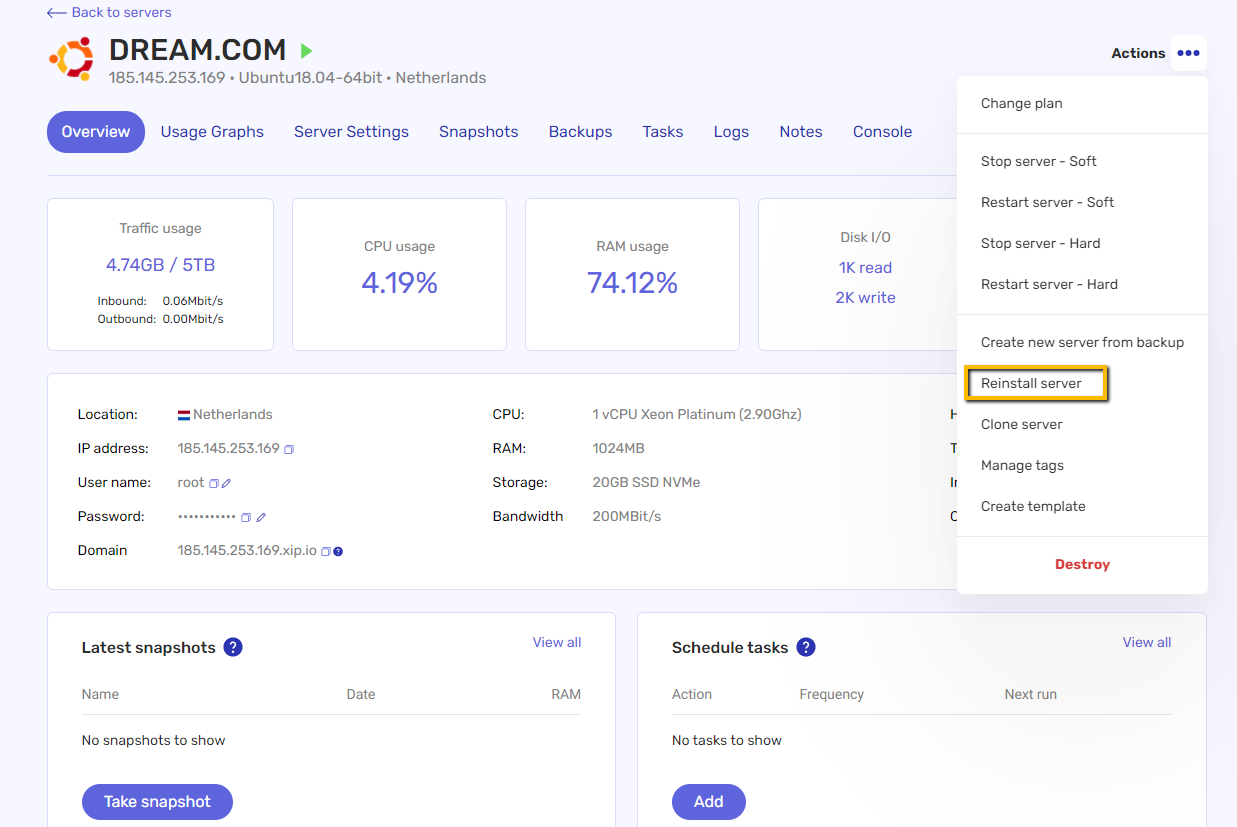Viewport: 1237px width, 827px height.
Task: Click the No snapshots to show text
Action: 153,740
